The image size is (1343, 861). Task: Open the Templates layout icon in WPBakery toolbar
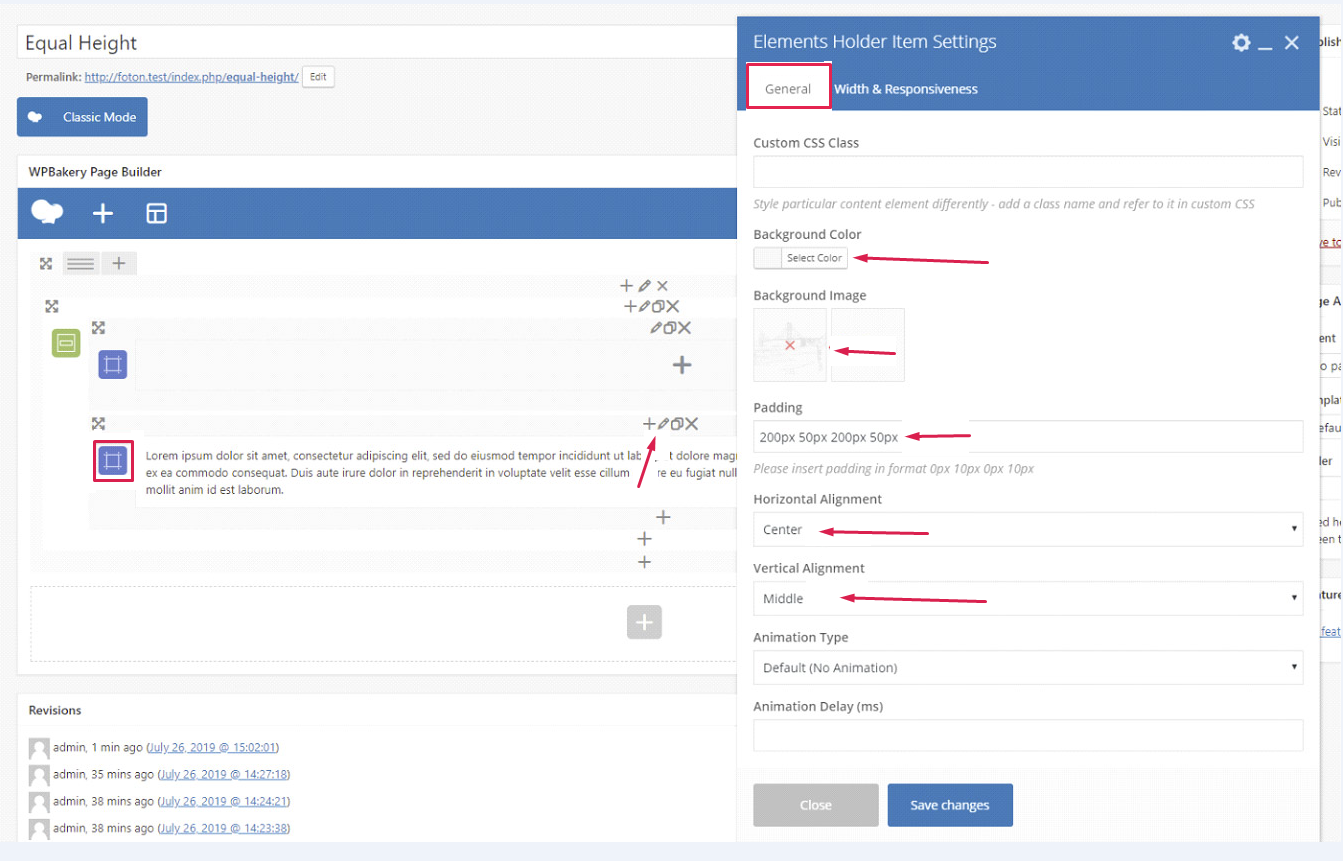157,213
